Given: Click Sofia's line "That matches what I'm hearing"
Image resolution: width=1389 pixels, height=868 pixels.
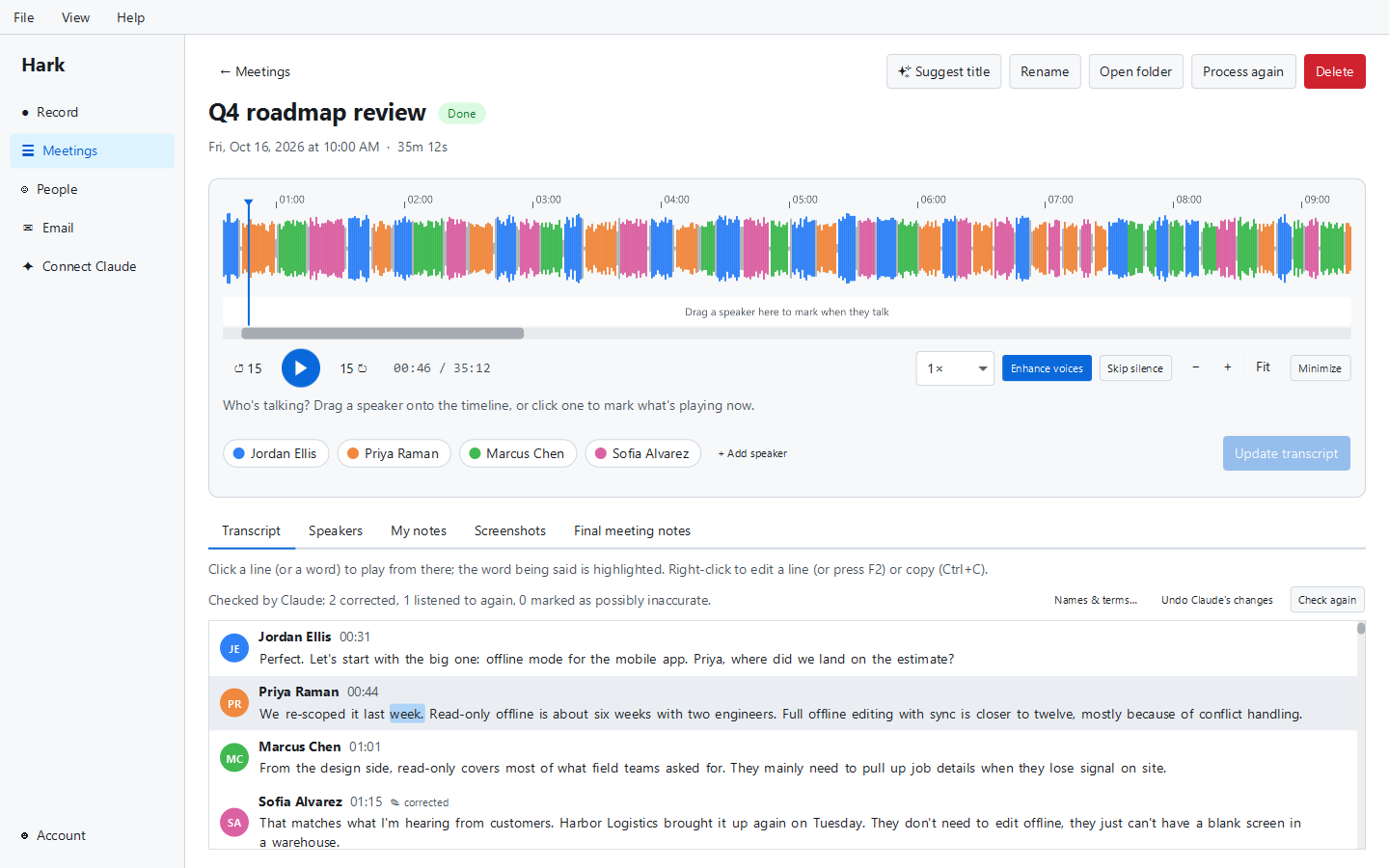Looking at the screenshot, I should (779, 832).
